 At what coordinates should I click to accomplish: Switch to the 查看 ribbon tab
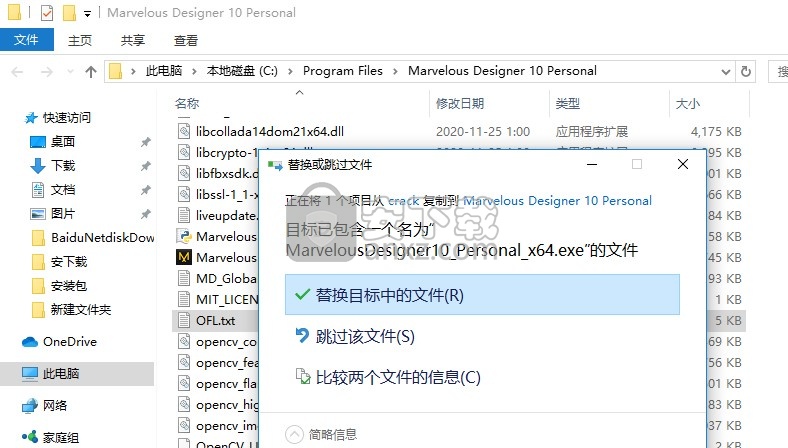(x=185, y=40)
